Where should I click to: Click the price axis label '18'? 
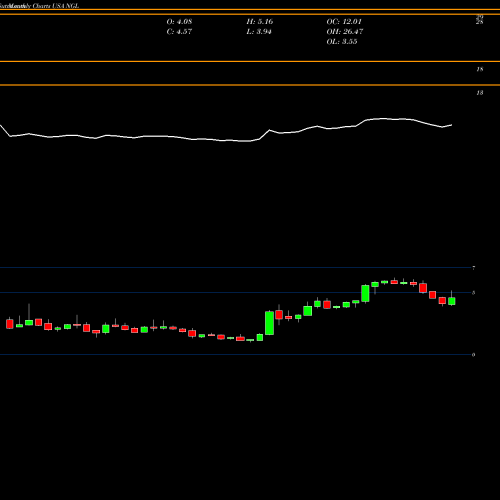tap(480, 69)
